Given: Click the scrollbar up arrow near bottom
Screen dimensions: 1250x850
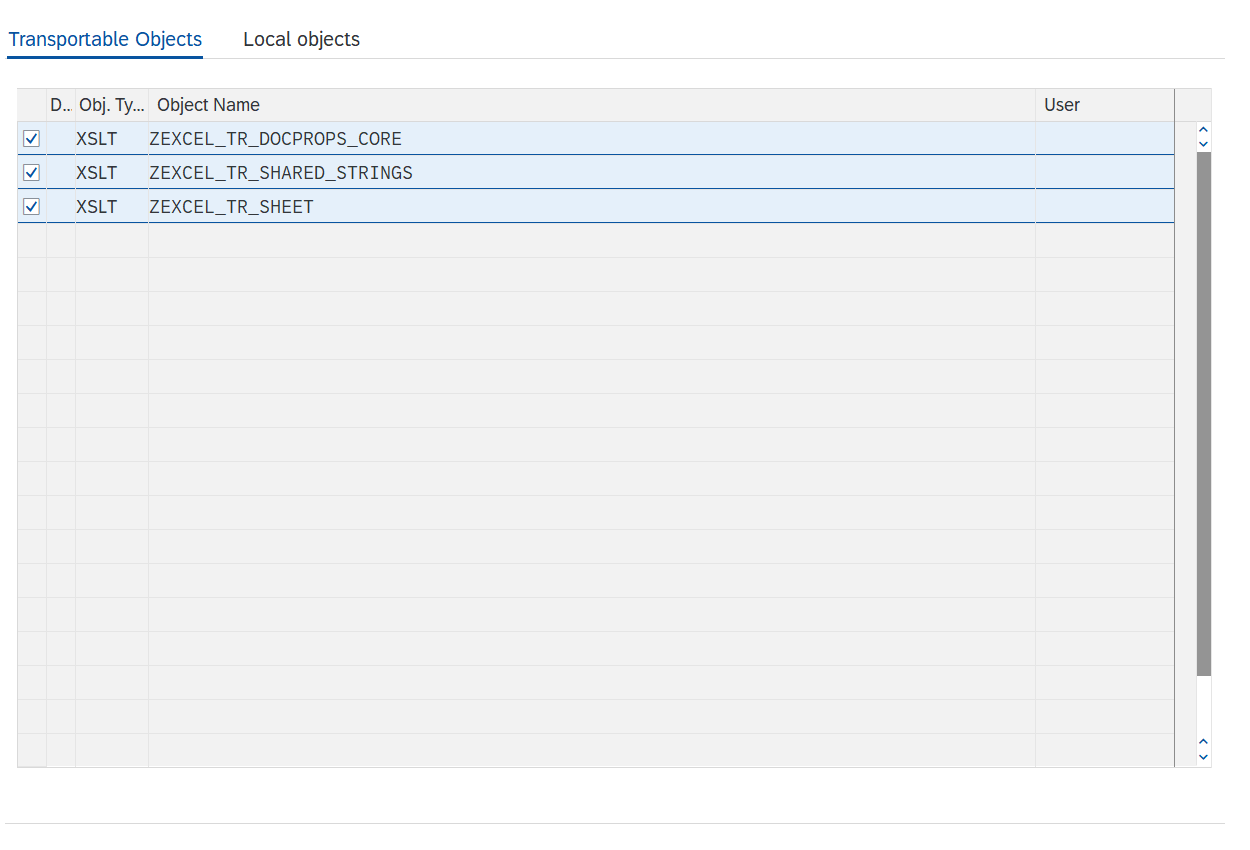Looking at the screenshot, I should tap(1203, 742).
